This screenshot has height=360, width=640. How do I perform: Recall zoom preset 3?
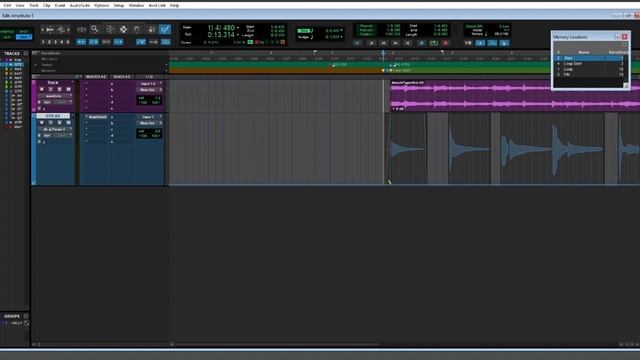(56, 42)
